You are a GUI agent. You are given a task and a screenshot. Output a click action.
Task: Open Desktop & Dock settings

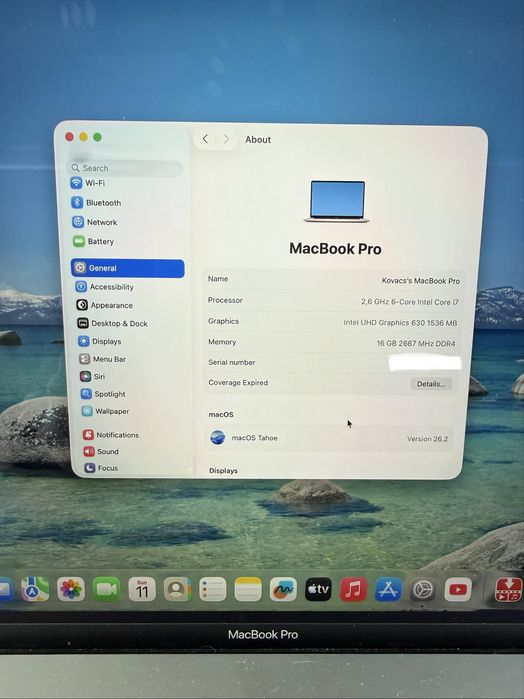[x=112, y=323]
